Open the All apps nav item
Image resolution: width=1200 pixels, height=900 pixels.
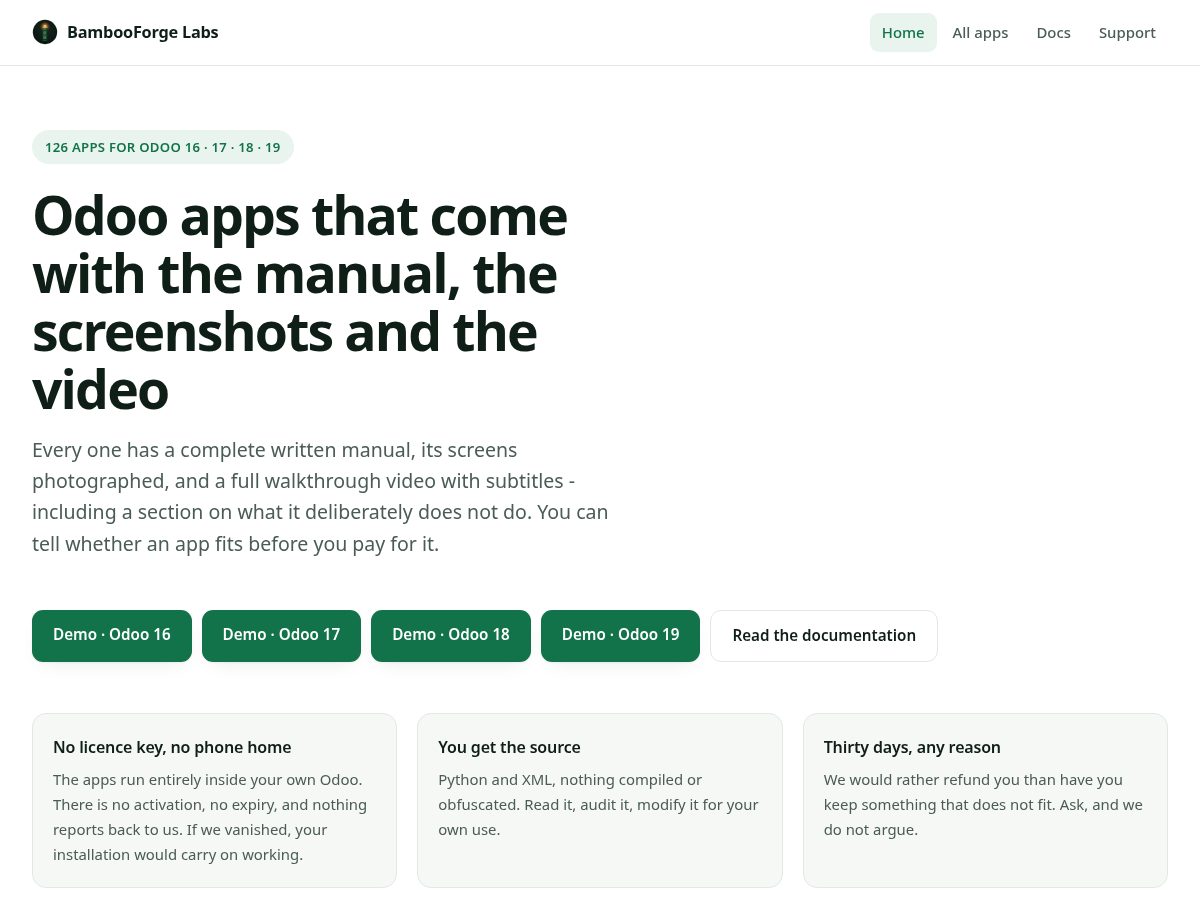980,32
